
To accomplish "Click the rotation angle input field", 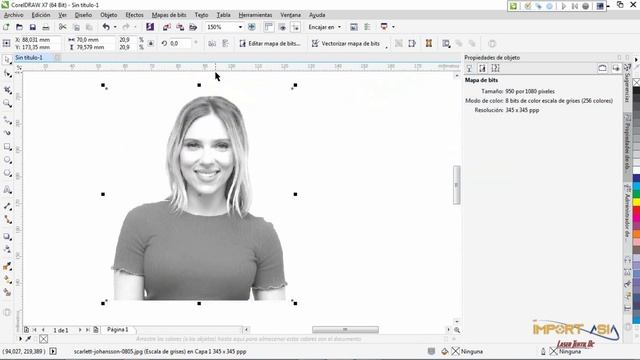I will point(179,43).
